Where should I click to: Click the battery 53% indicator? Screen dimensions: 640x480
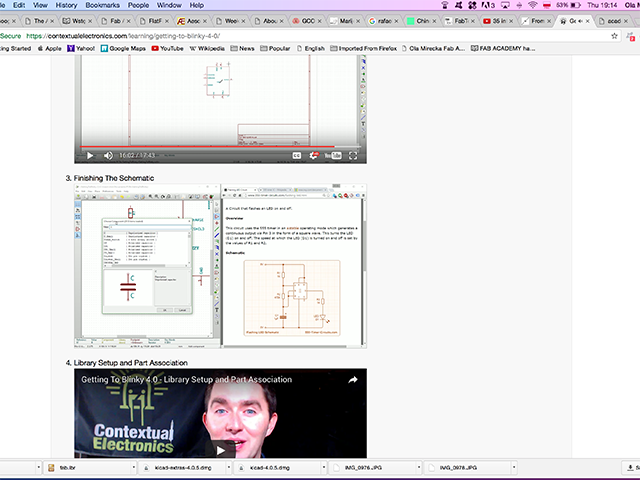click(x=568, y=5)
